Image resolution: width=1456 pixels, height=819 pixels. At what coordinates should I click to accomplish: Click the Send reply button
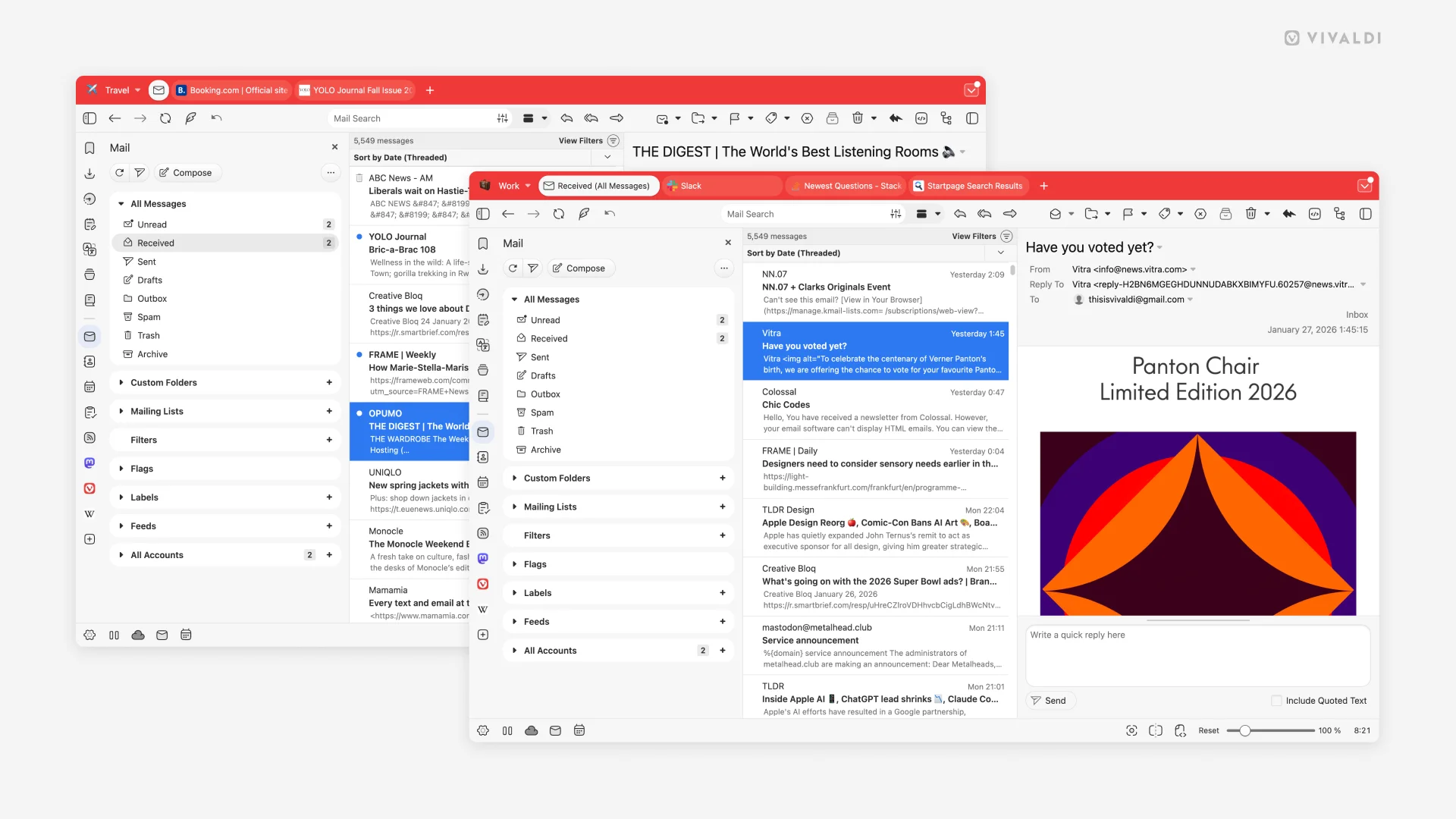click(1050, 700)
